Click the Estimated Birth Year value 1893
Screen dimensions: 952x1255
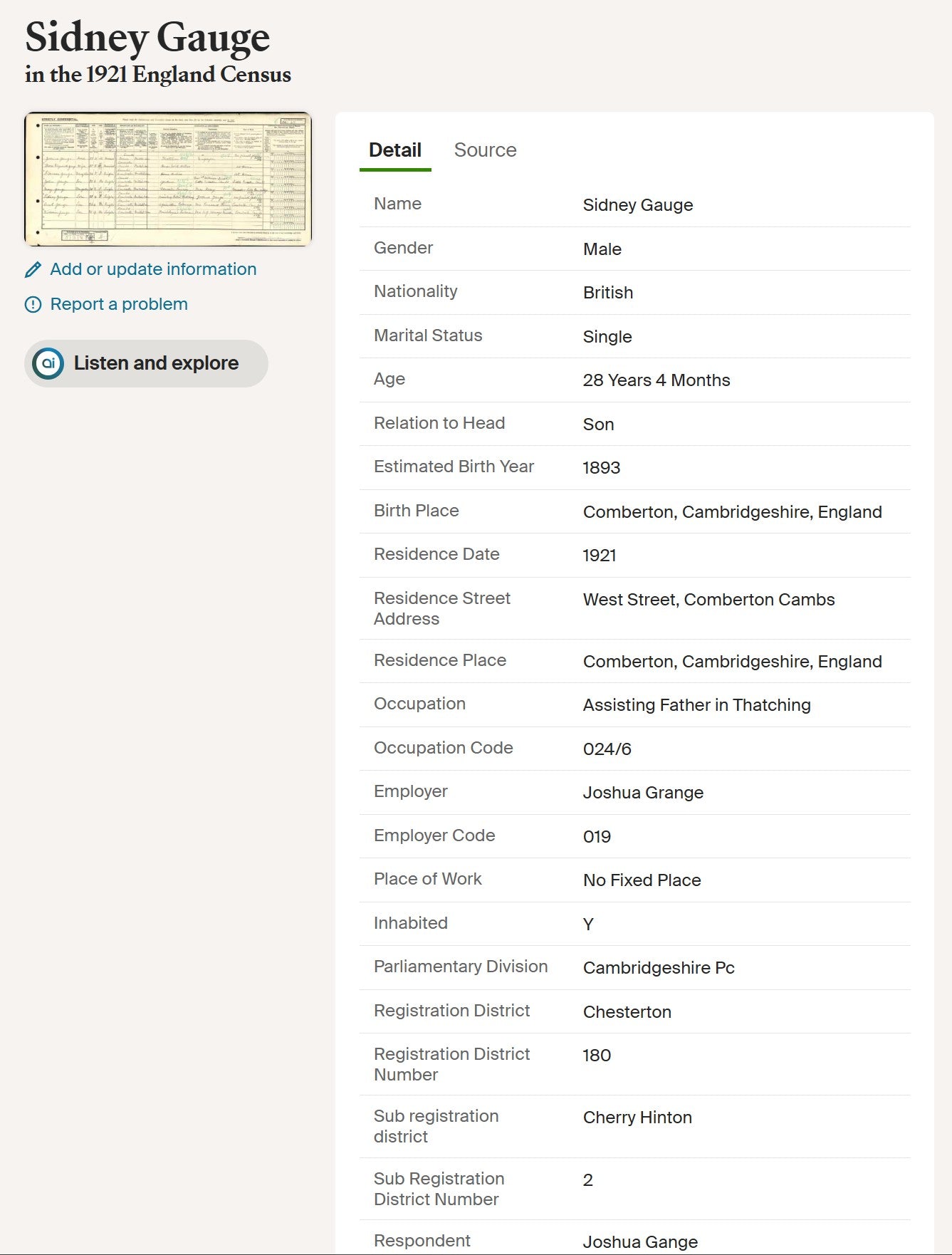tap(601, 468)
